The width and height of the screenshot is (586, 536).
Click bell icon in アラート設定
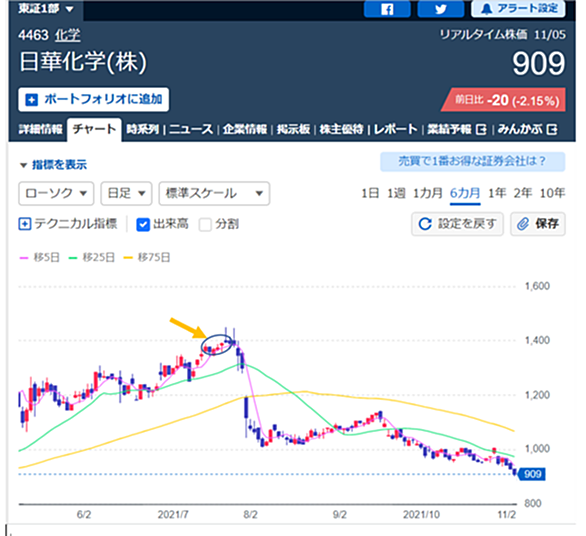click(486, 9)
